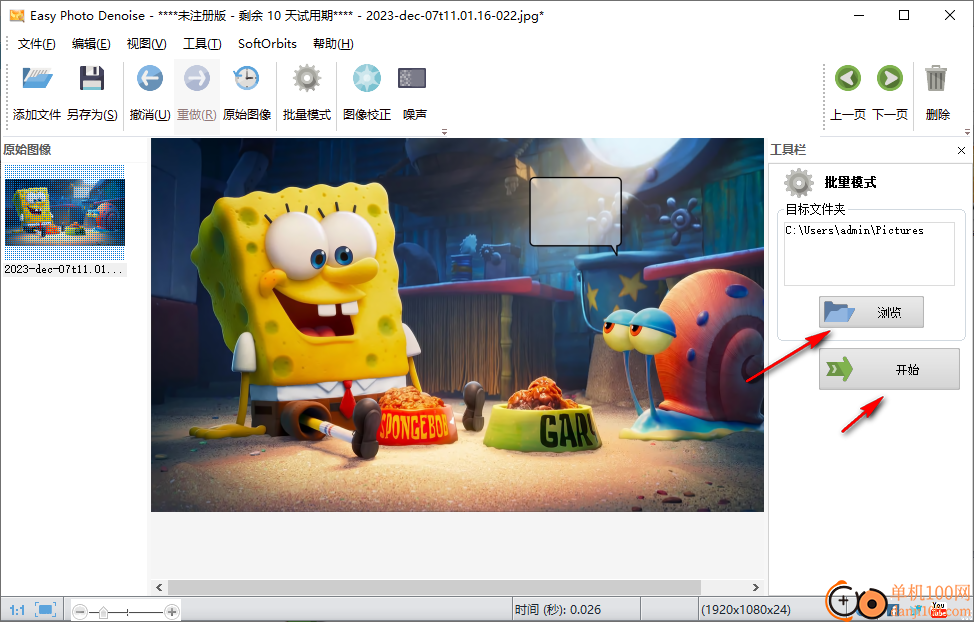The width and height of the screenshot is (974, 622).
Task: Click the Save As (另存为) floppy icon
Action: tap(92, 78)
